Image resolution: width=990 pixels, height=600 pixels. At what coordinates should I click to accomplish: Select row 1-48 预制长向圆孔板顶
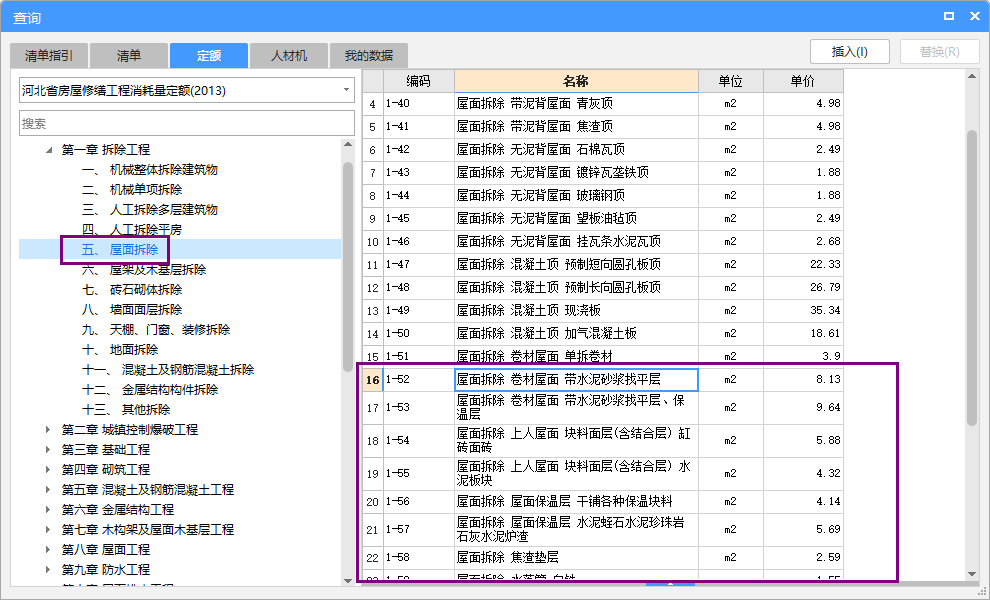[603, 287]
